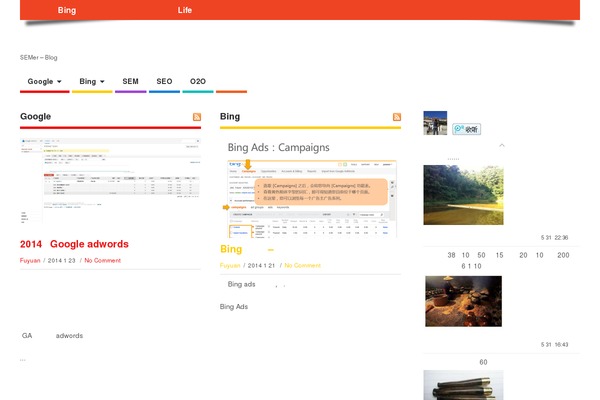
Task: Open the Bing section heading
Action: click(x=230, y=116)
